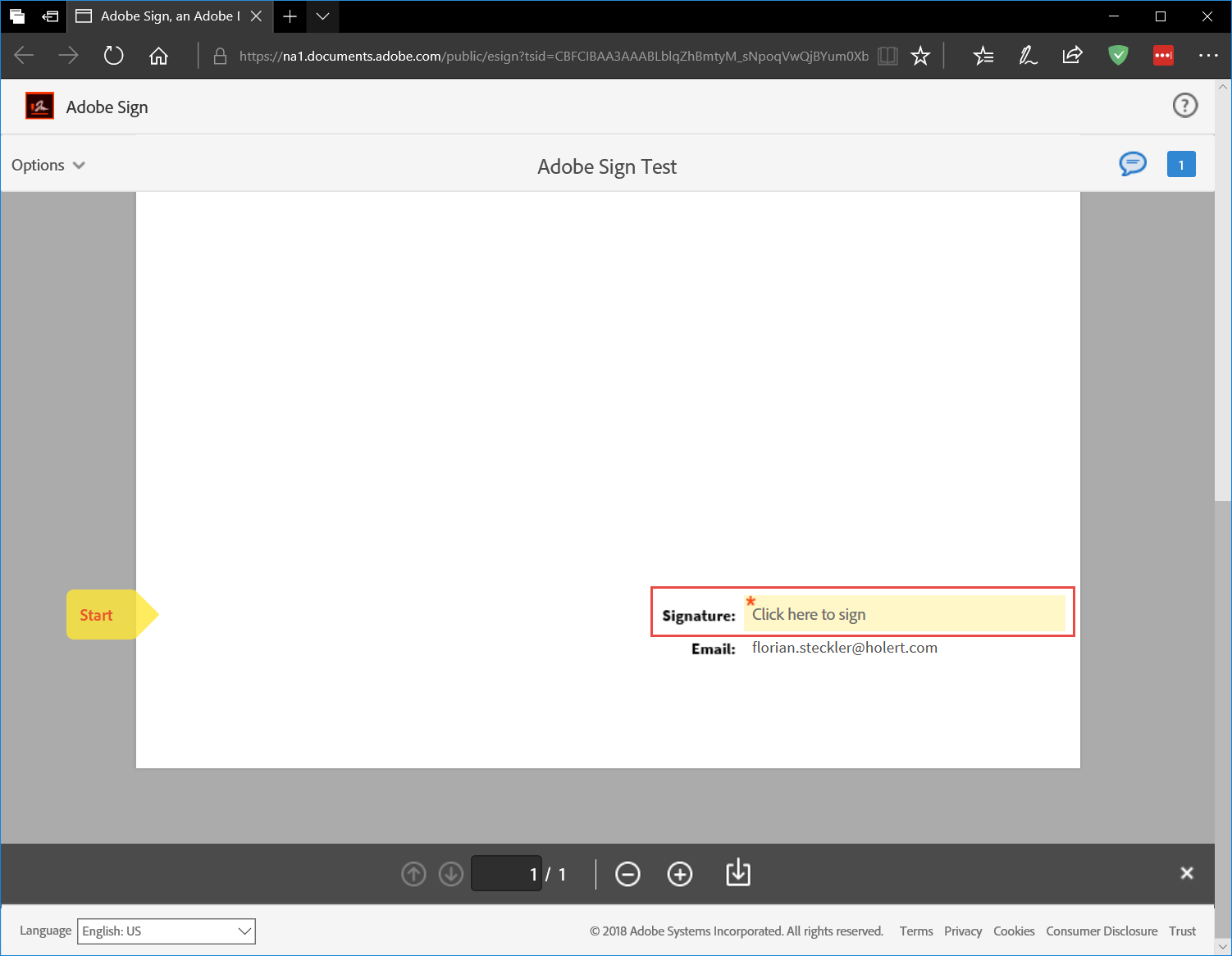Click the 'Adobe Sign Test' document title

[x=607, y=166]
